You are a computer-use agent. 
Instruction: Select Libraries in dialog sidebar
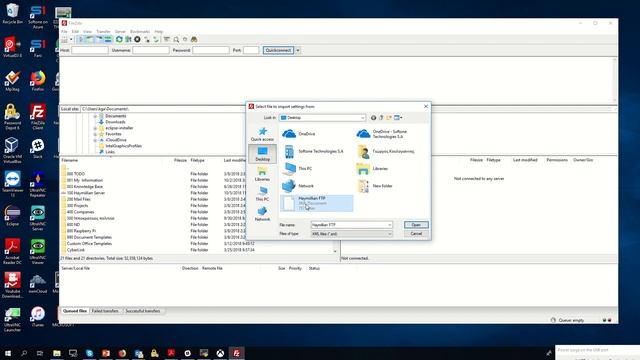[x=262, y=174]
